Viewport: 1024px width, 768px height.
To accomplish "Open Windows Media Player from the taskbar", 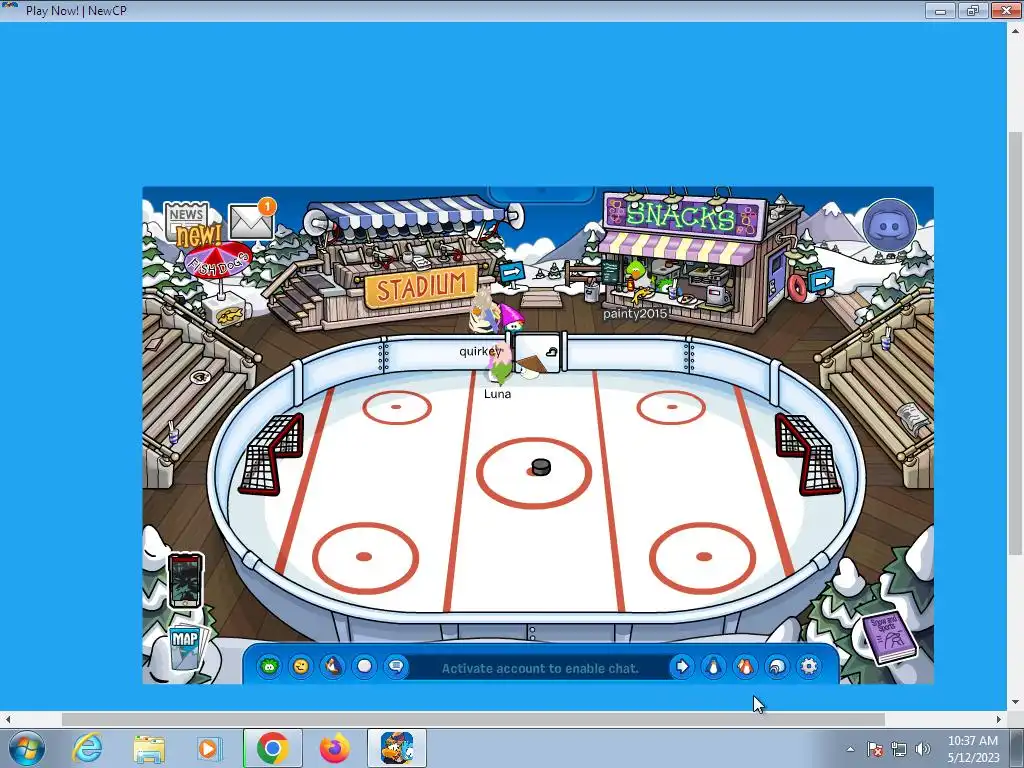I will click(209, 748).
